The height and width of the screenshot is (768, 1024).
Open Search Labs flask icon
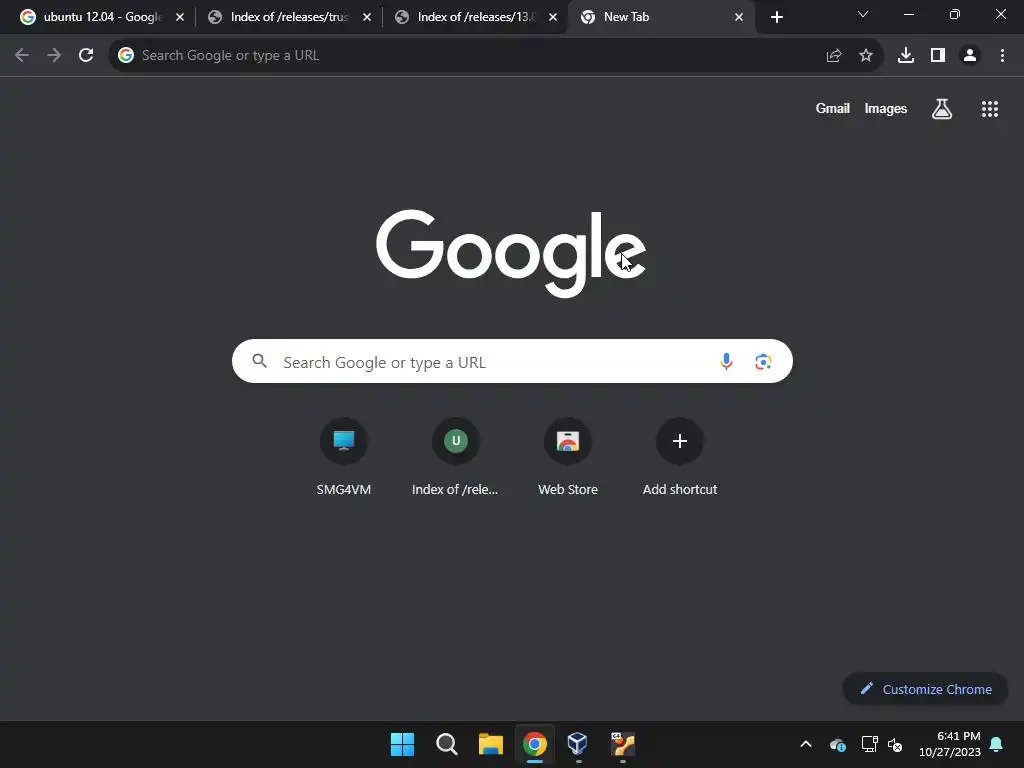(x=941, y=108)
